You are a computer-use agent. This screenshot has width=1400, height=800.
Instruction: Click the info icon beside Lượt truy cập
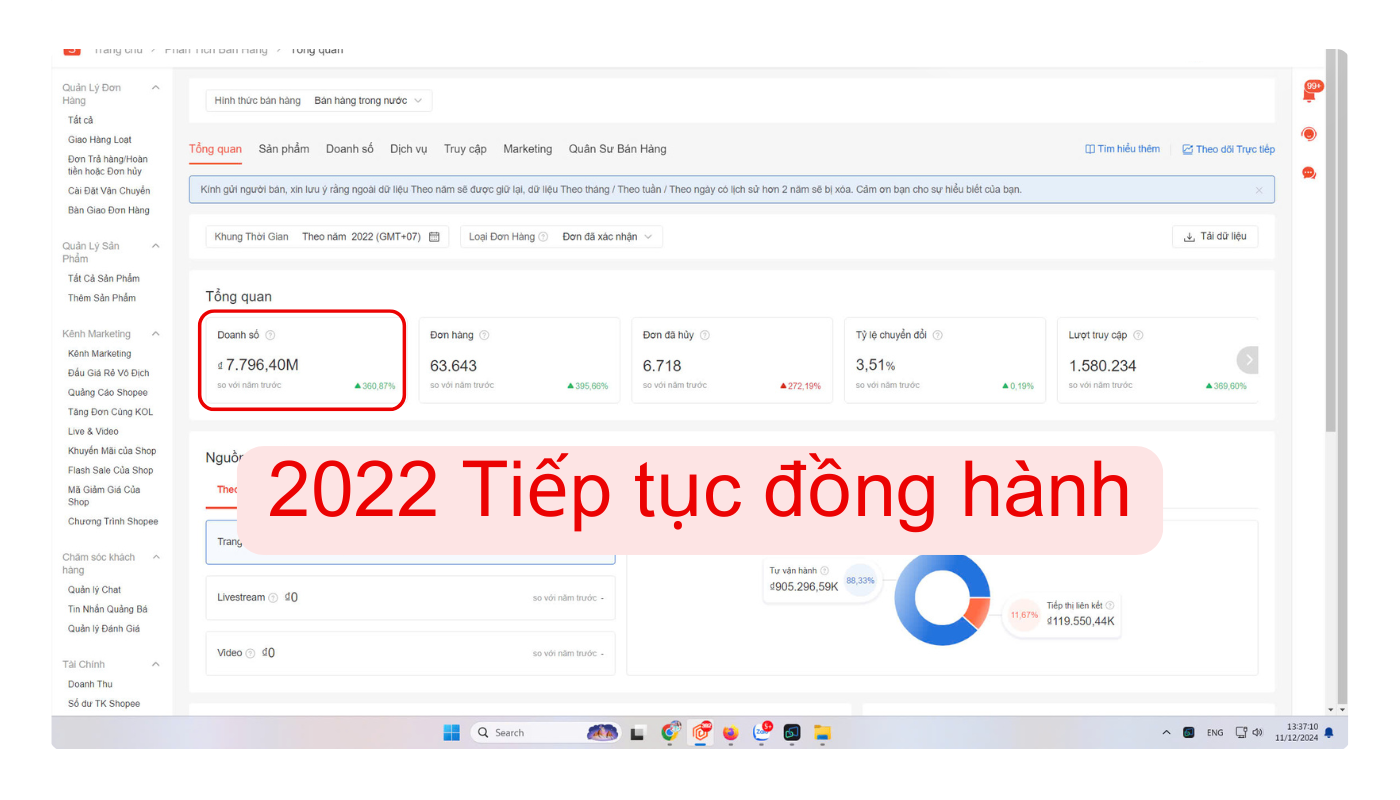click(x=1138, y=335)
